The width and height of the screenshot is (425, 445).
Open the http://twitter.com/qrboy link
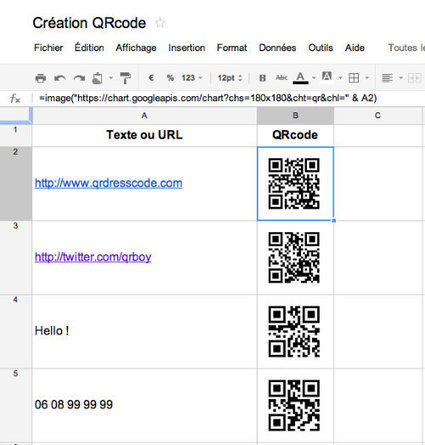coord(93,257)
